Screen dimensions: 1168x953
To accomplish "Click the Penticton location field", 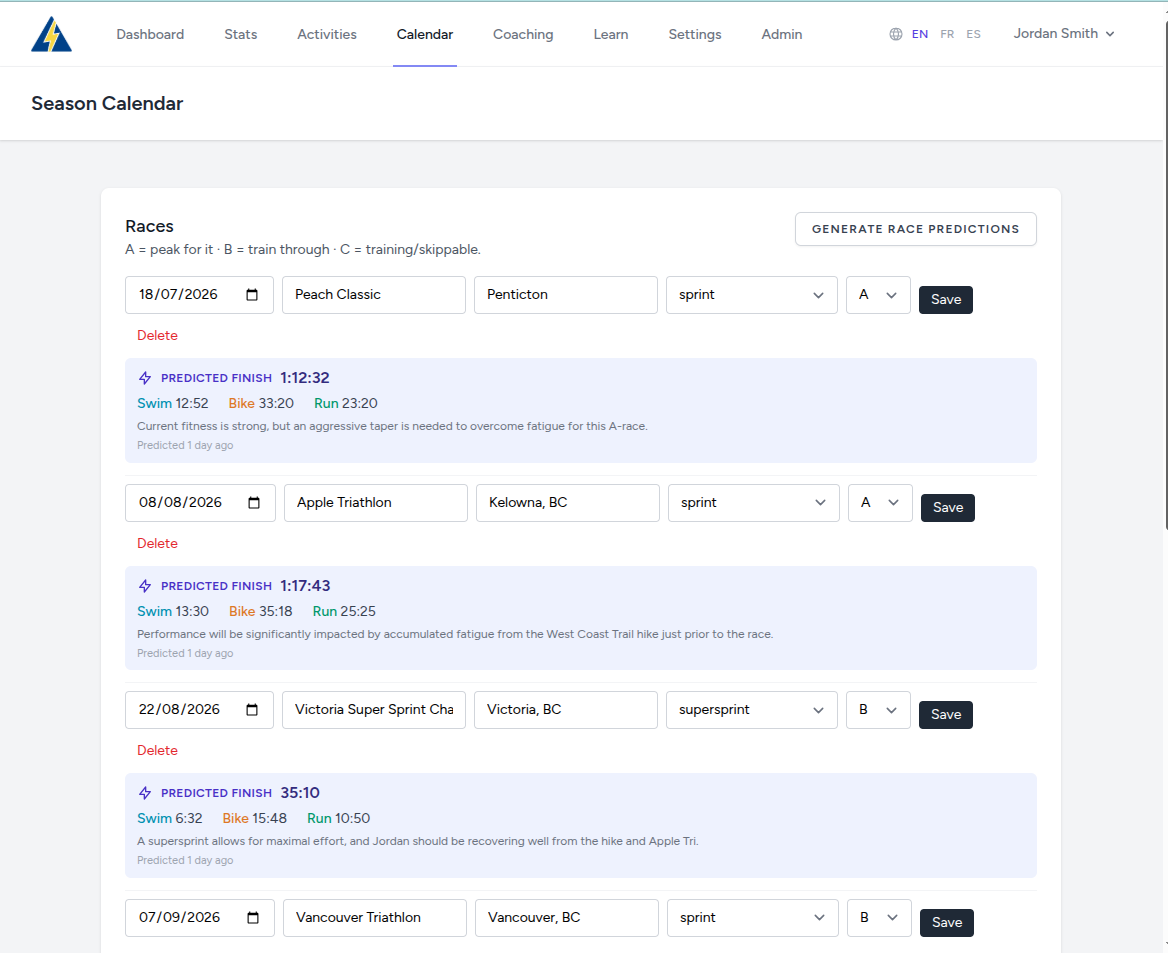I will [565, 295].
